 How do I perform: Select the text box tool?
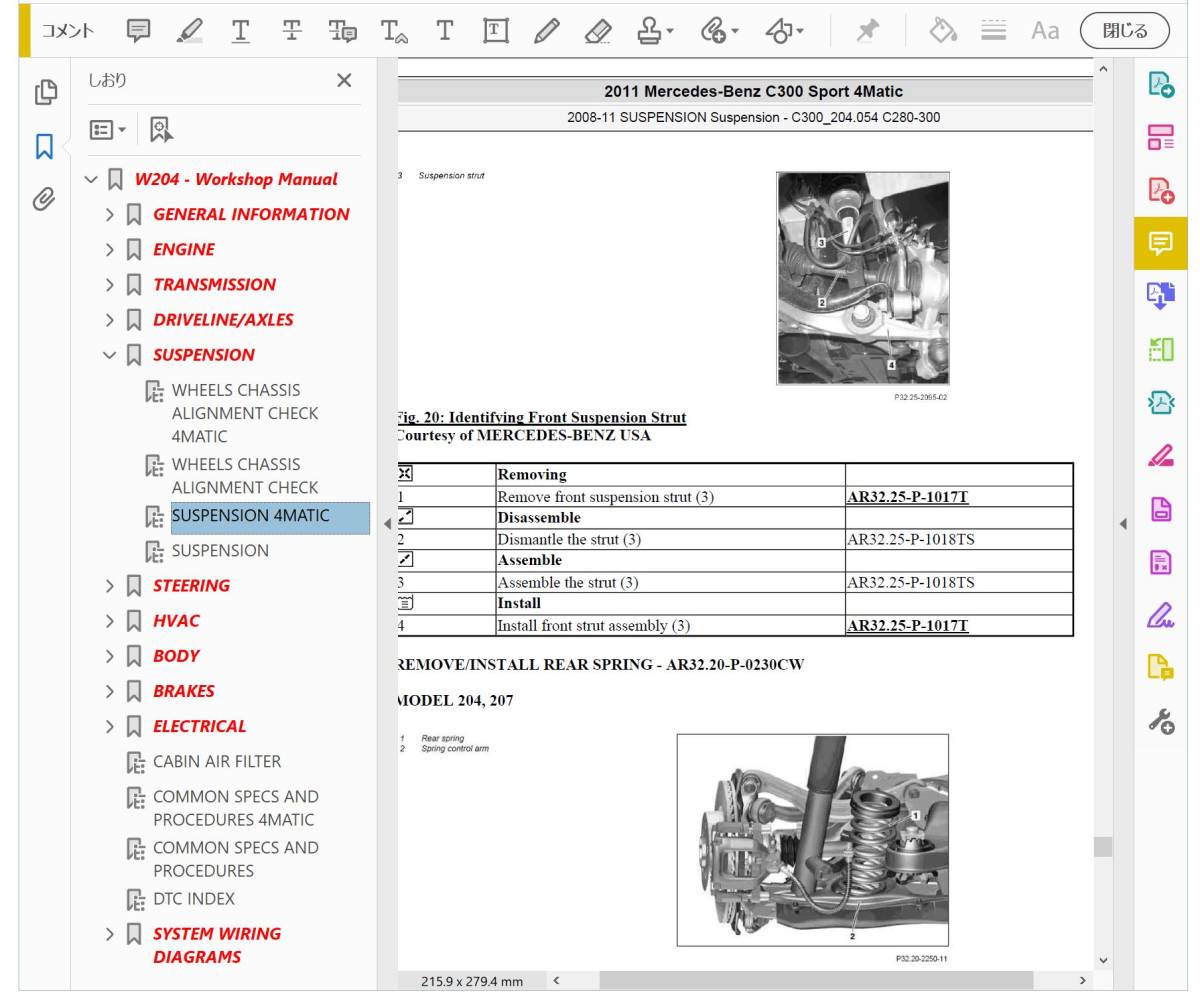point(496,31)
